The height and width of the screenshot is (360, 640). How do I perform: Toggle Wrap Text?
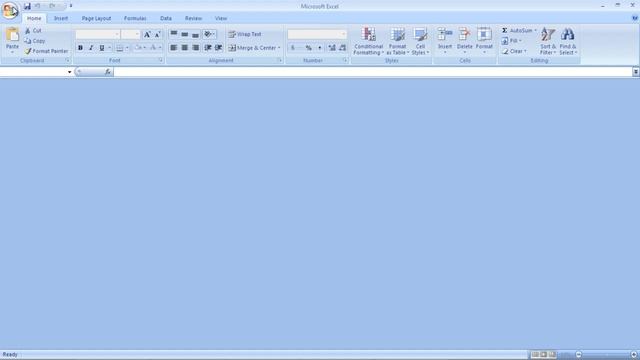(245, 34)
